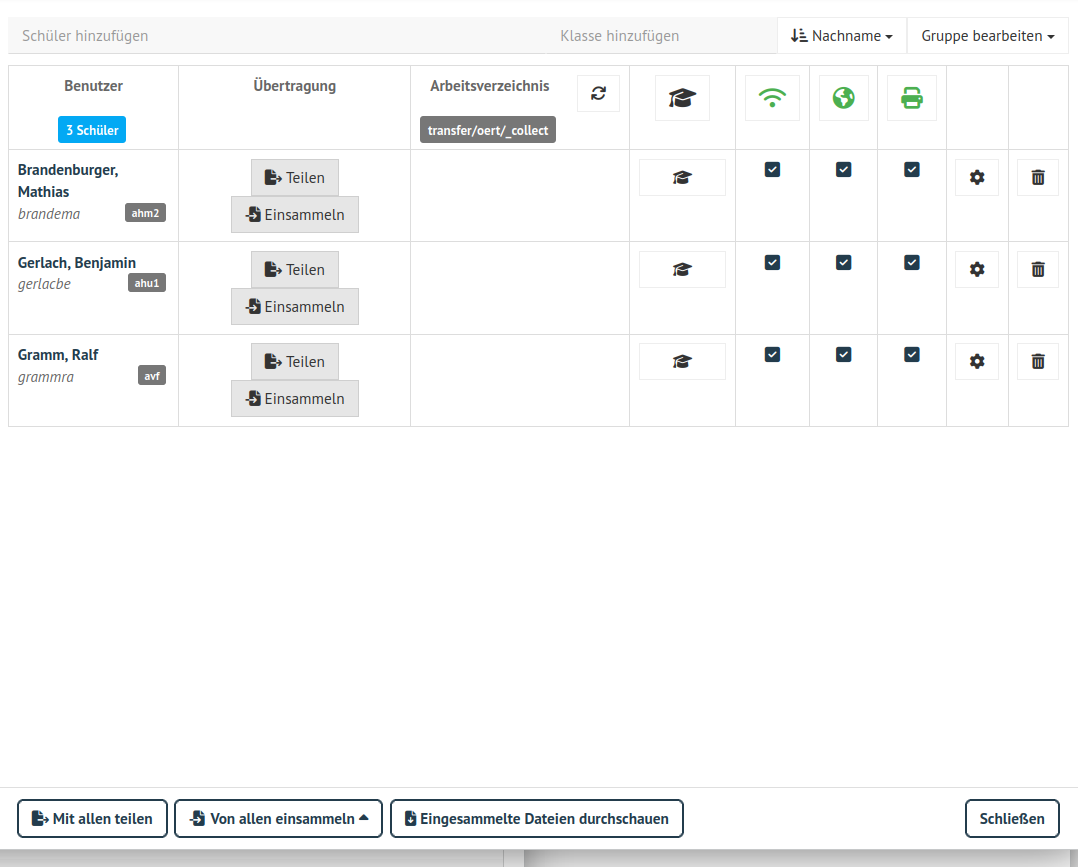Uncheck WiFi checkbox for Brandenburger, Mathias
Image resolution: width=1078 pixels, height=867 pixels.
(x=772, y=170)
